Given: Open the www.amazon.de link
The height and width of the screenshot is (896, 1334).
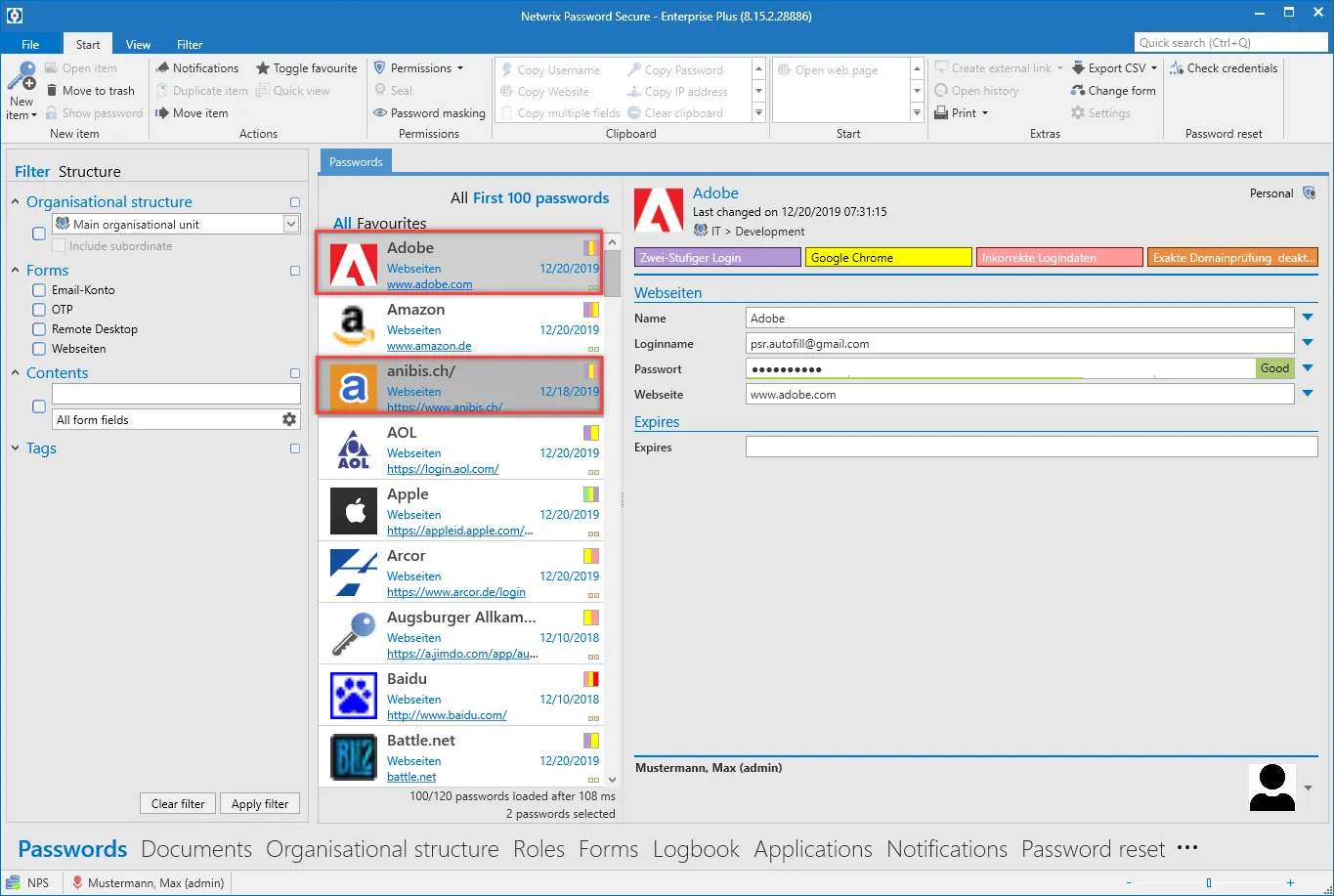Looking at the screenshot, I should tap(429, 346).
